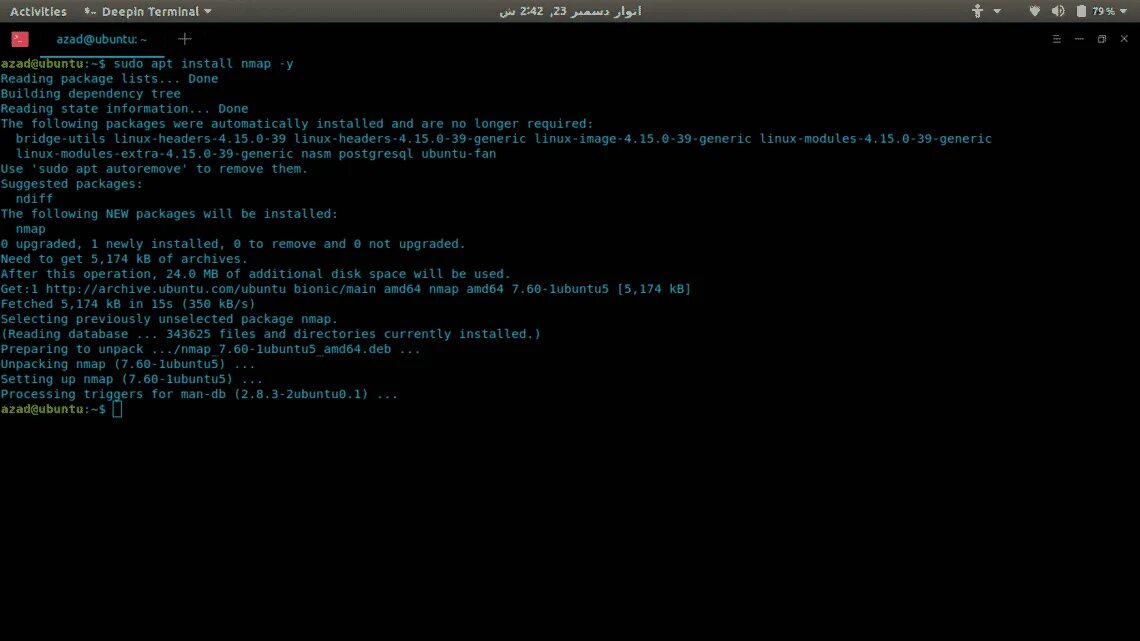Click 'Selecting previously unselected package nmap' line
Screen dimensions: 1140x641
(x=169, y=319)
